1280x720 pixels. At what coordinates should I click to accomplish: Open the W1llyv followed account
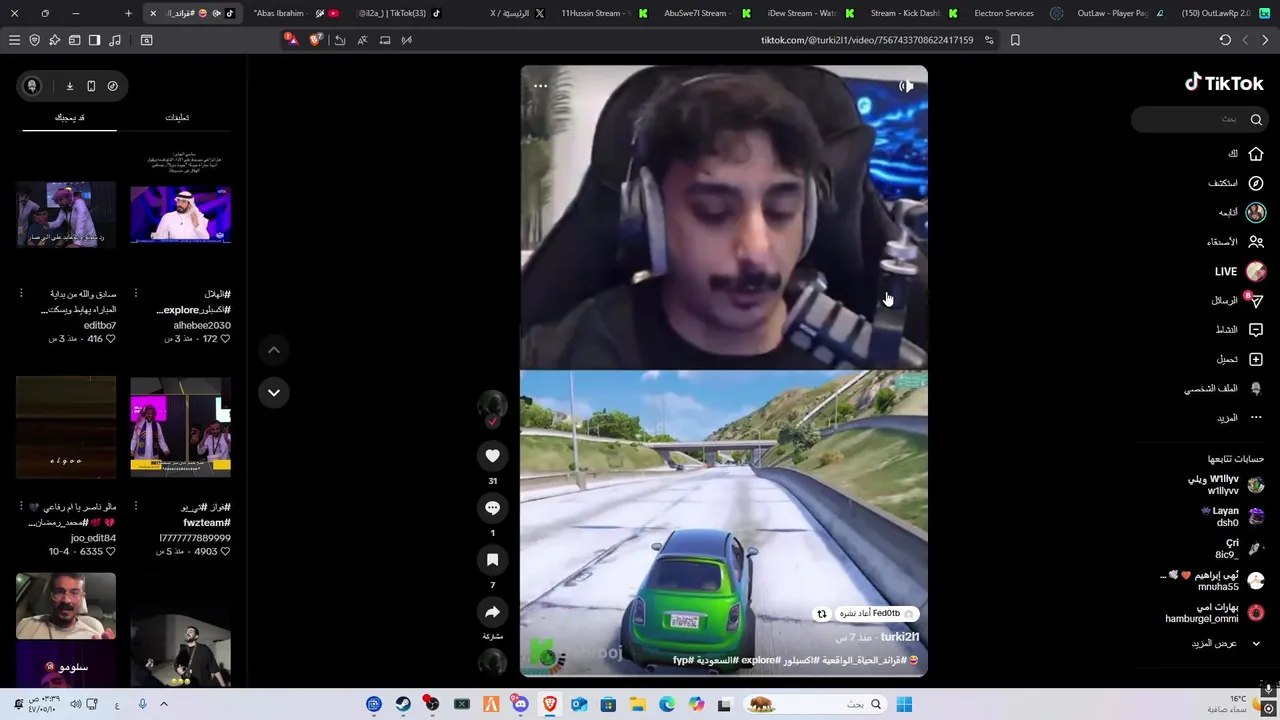pos(1225,485)
